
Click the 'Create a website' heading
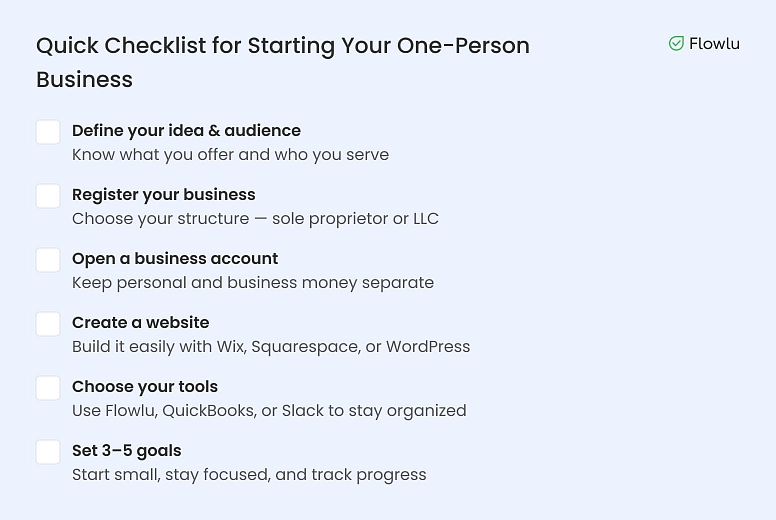(140, 323)
